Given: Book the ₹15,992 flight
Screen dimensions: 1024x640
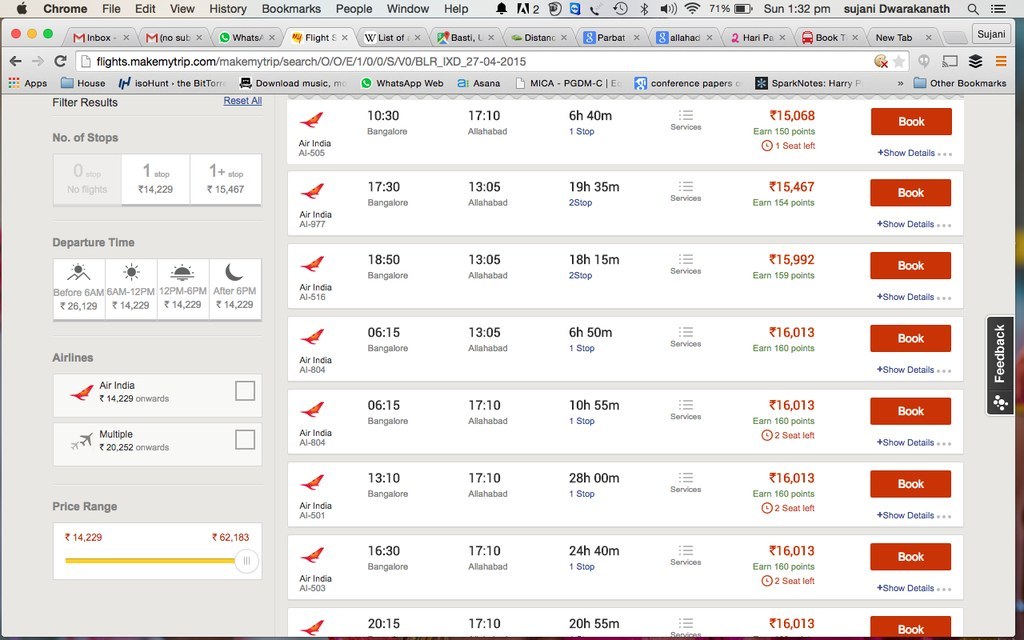Looking at the screenshot, I should coord(910,265).
